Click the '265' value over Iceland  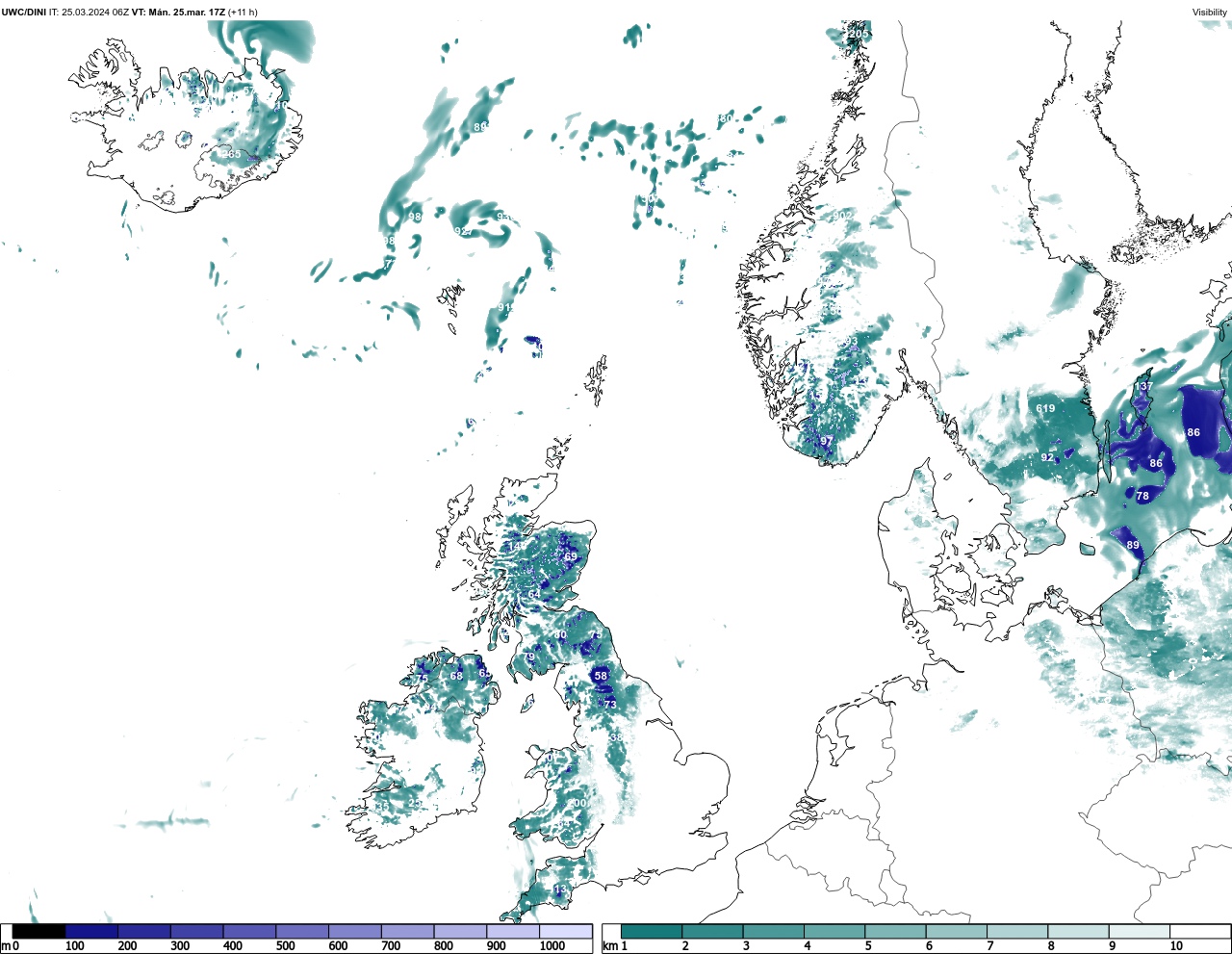pyautogui.click(x=232, y=154)
